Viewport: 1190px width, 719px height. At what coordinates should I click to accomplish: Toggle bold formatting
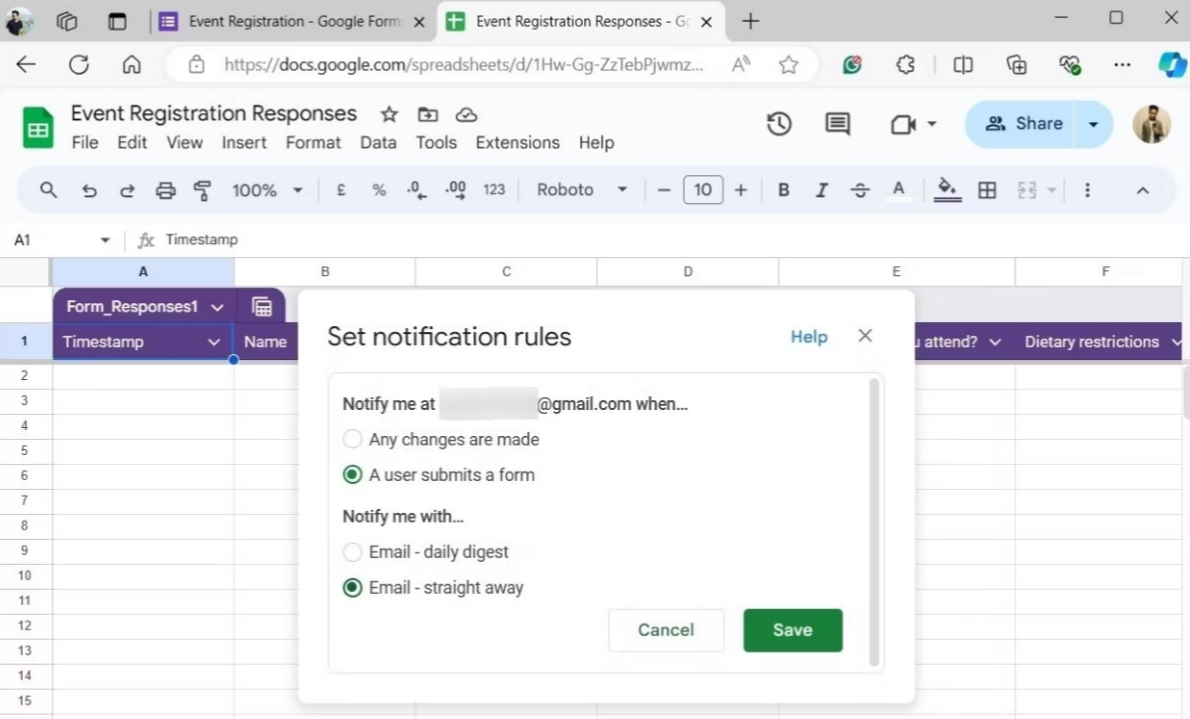click(x=783, y=190)
